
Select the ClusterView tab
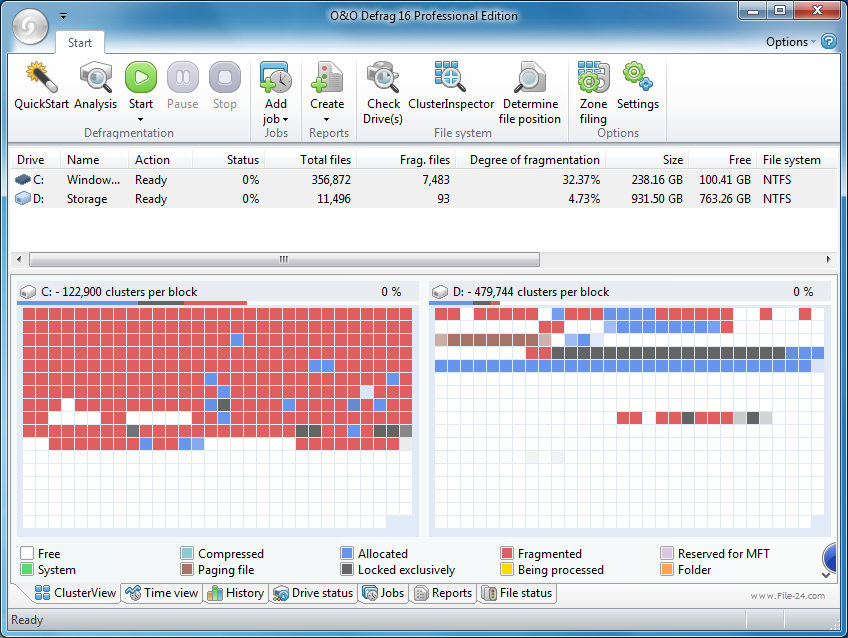point(75,593)
